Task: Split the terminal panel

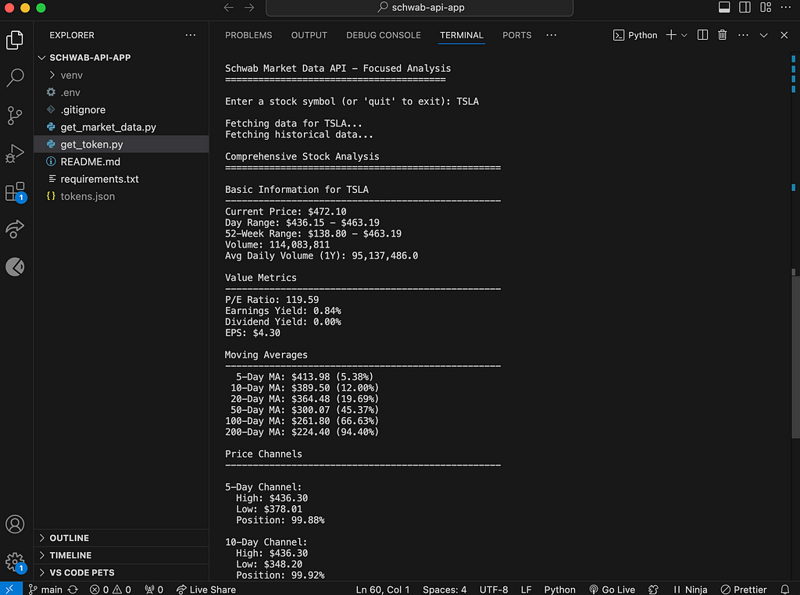Action: [702, 35]
